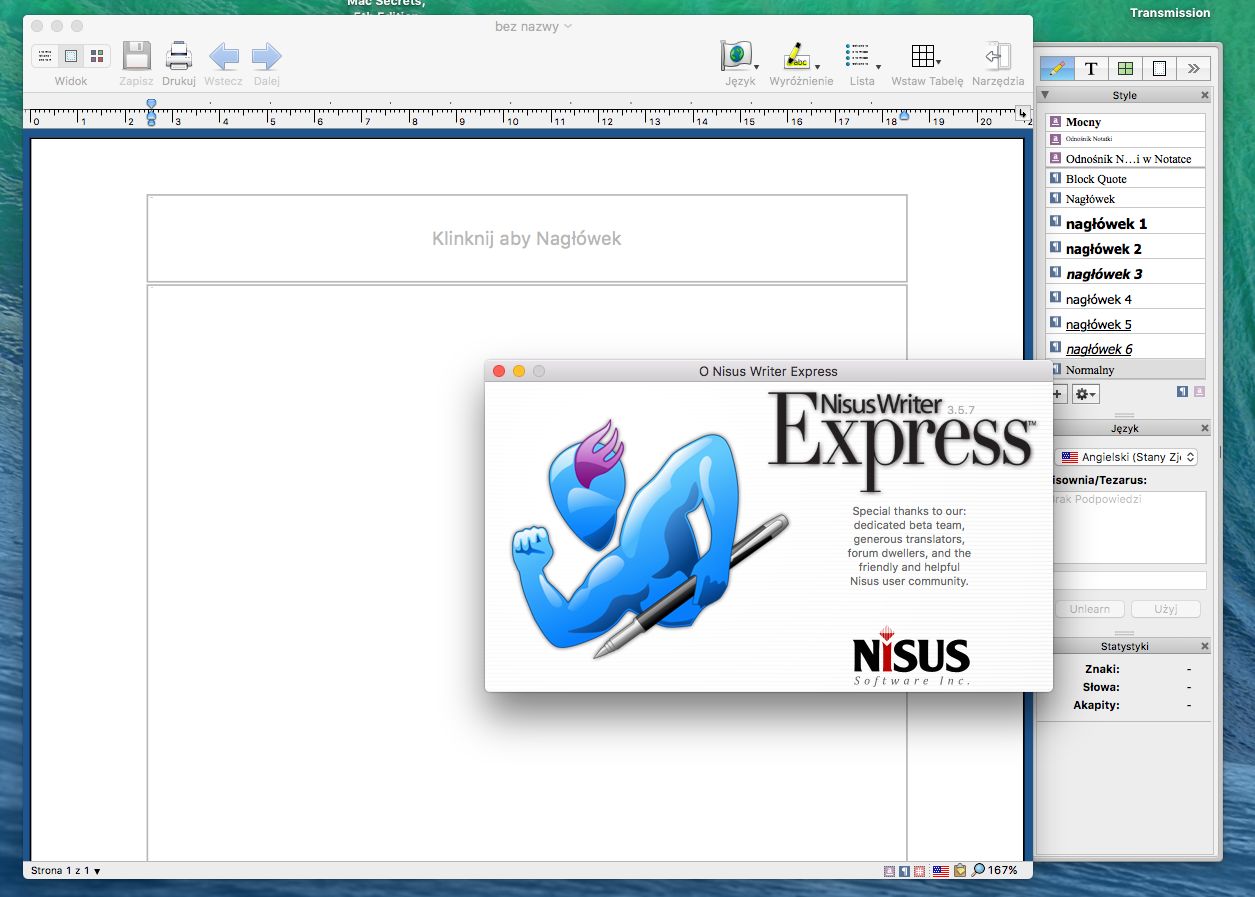Toggle character styles filter below the style list
Screen dimensions: 1255x897
point(1199,392)
